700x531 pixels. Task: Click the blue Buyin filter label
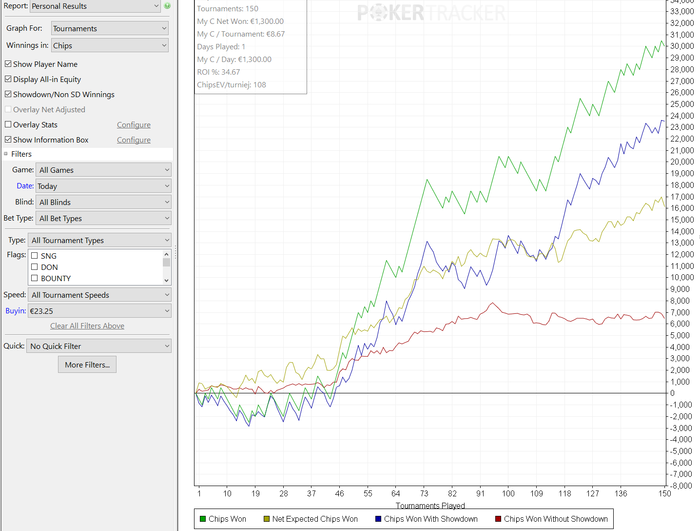click(16, 311)
